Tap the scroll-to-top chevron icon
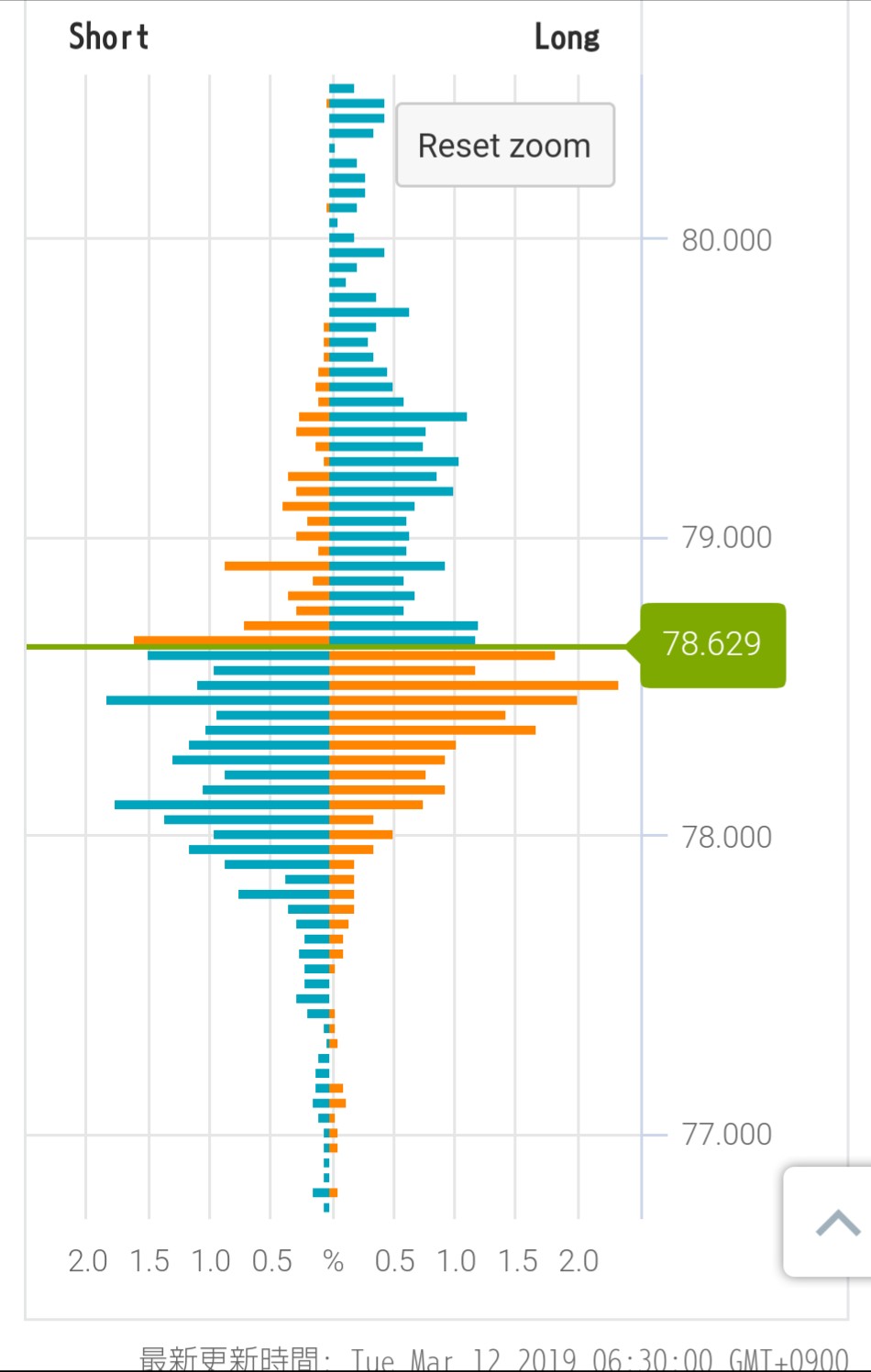 [836, 1223]
